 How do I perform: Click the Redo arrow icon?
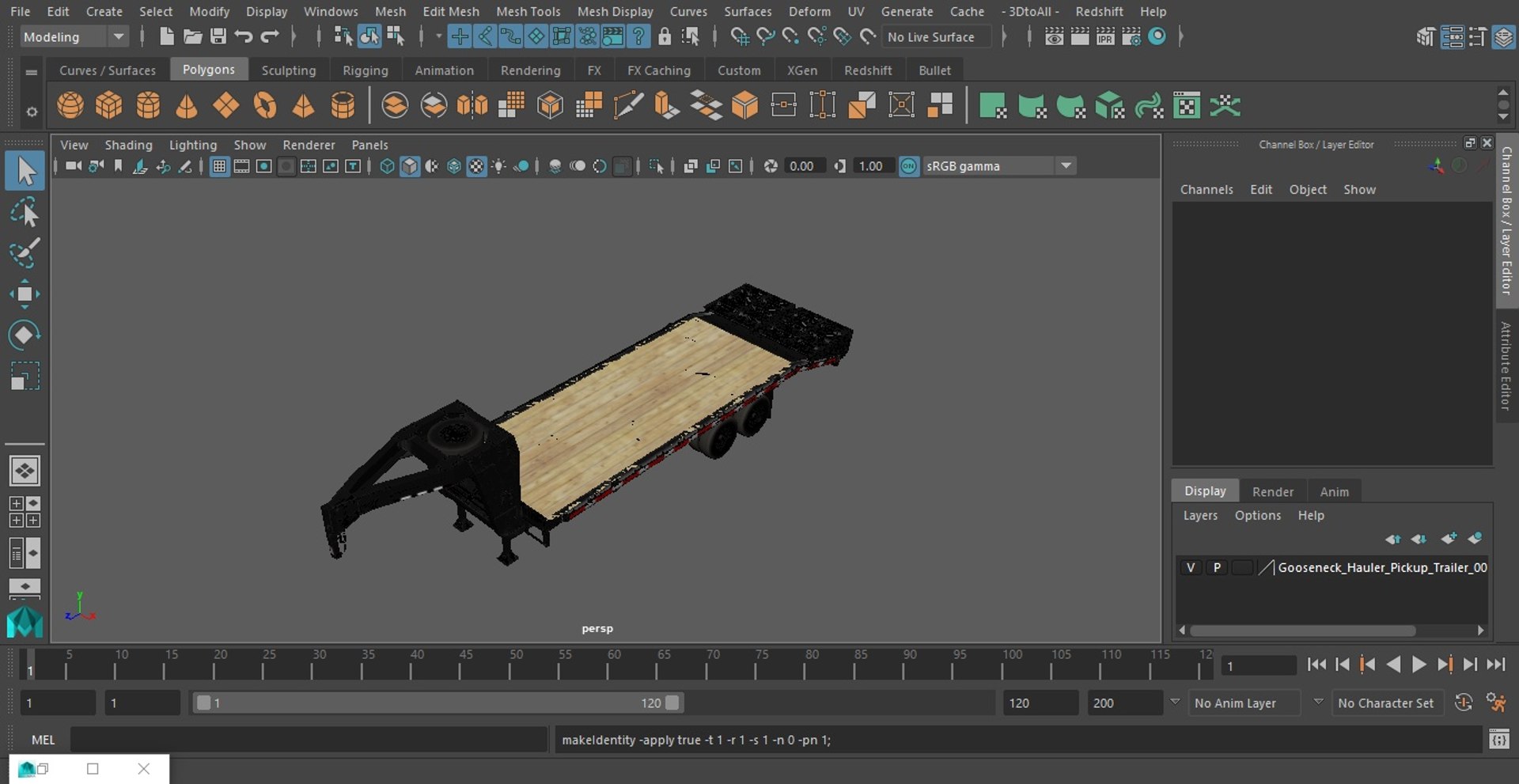[270, 36]
